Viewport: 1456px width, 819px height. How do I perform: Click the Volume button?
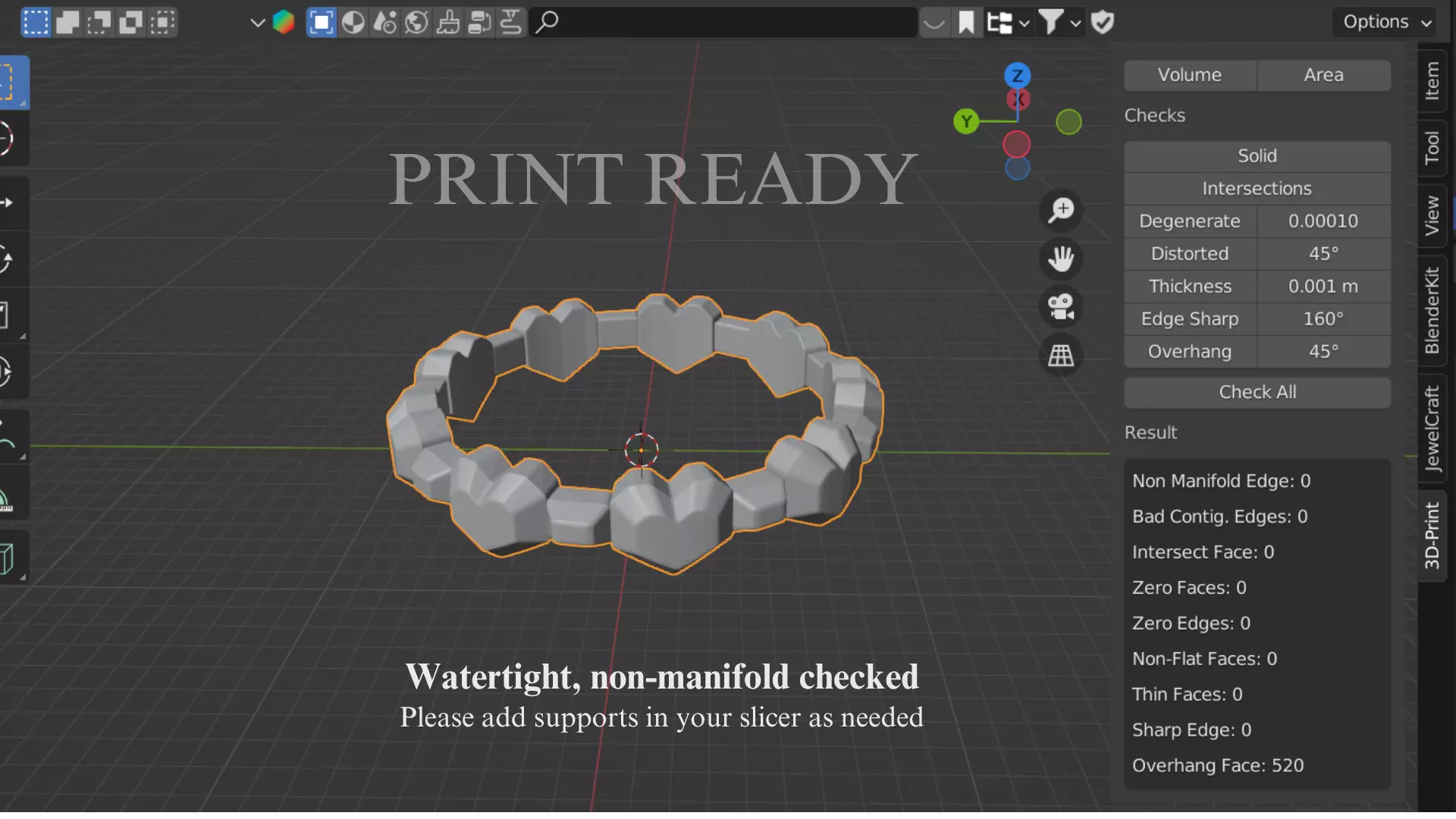(x=1189, y=75)
